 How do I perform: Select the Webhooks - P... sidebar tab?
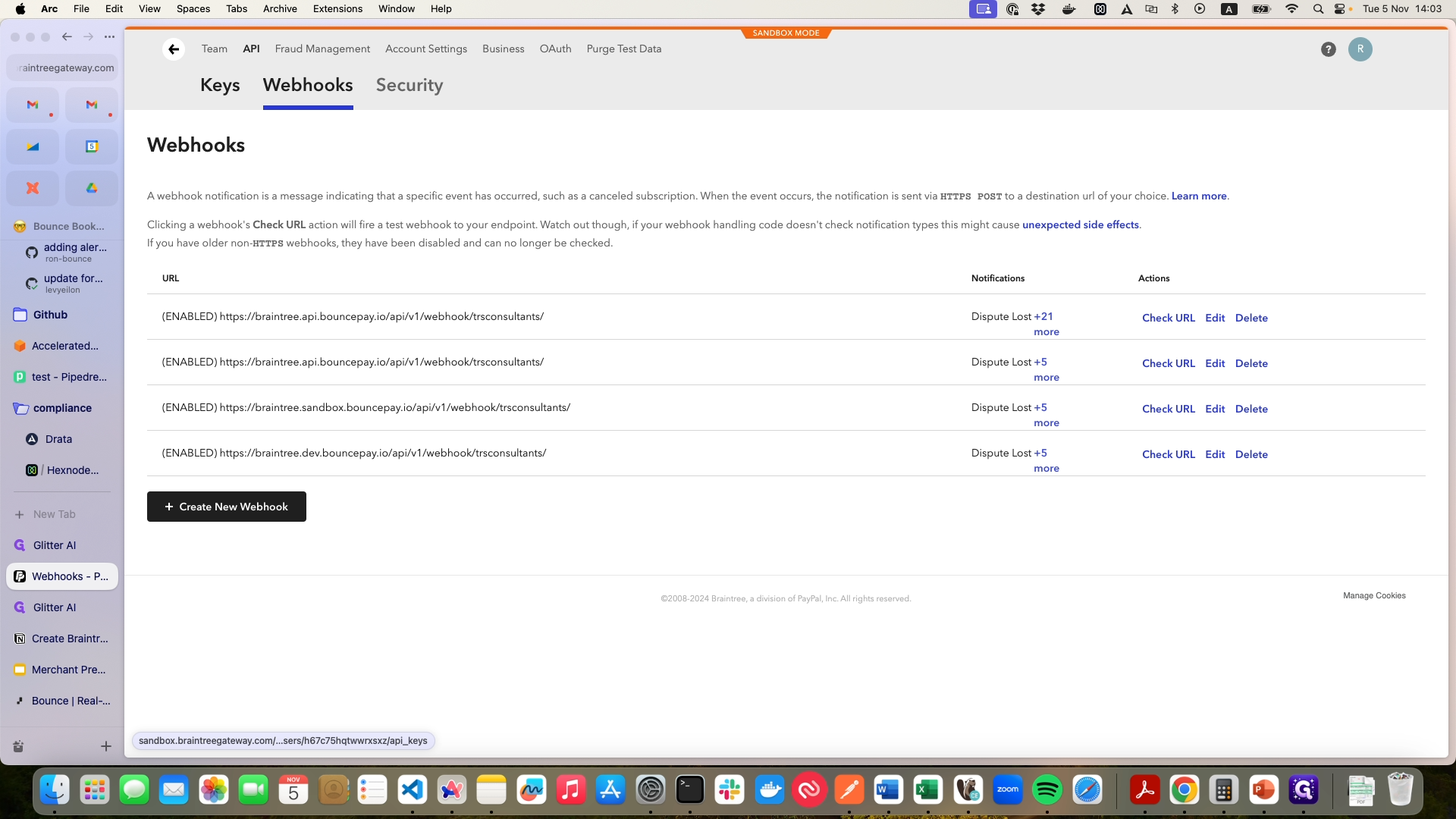click(62, 576)
